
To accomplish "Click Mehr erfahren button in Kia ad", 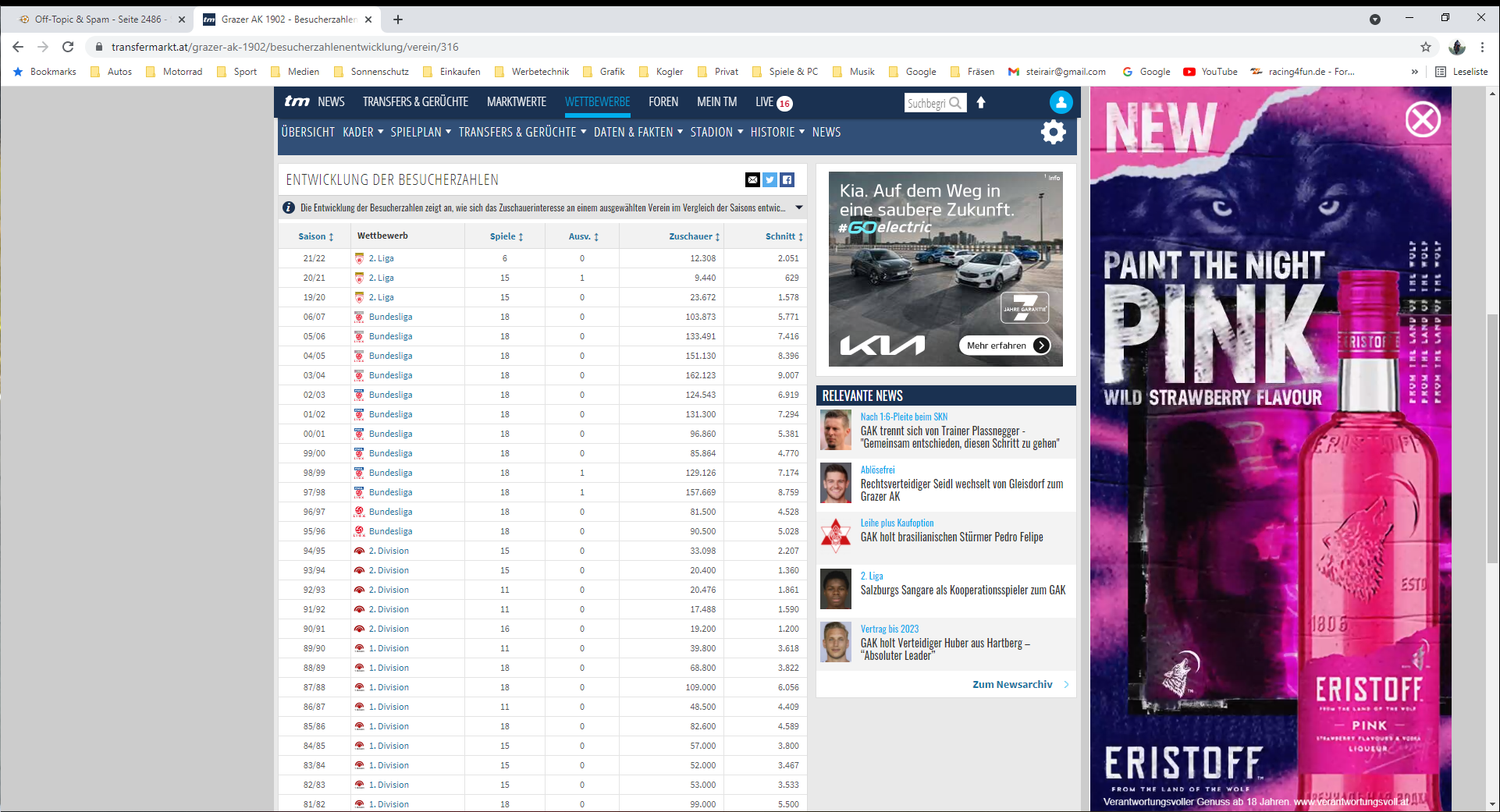I will [1004, 346].
